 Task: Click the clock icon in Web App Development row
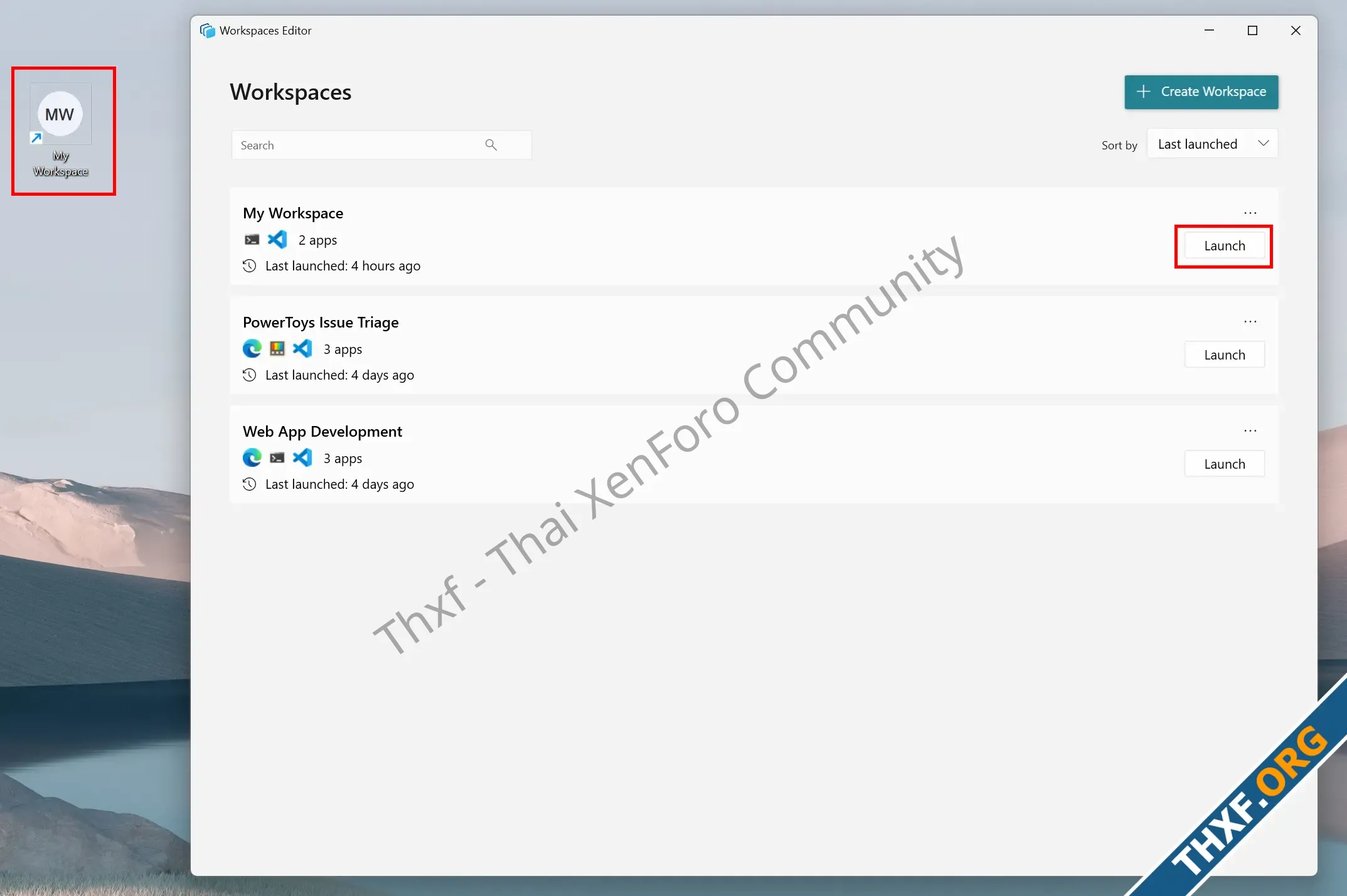pos(250,484)
